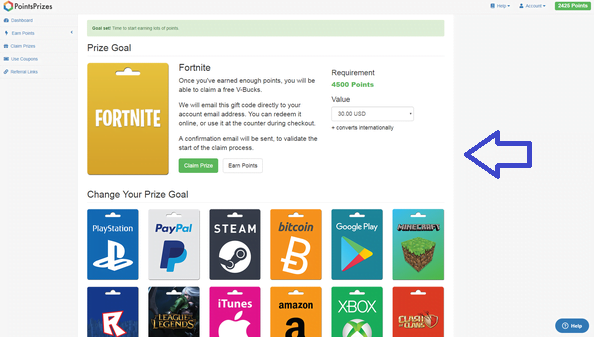Screen dimensions: 594x364
Task: Open the Help dropdown in header
Action: pos(500,6)
